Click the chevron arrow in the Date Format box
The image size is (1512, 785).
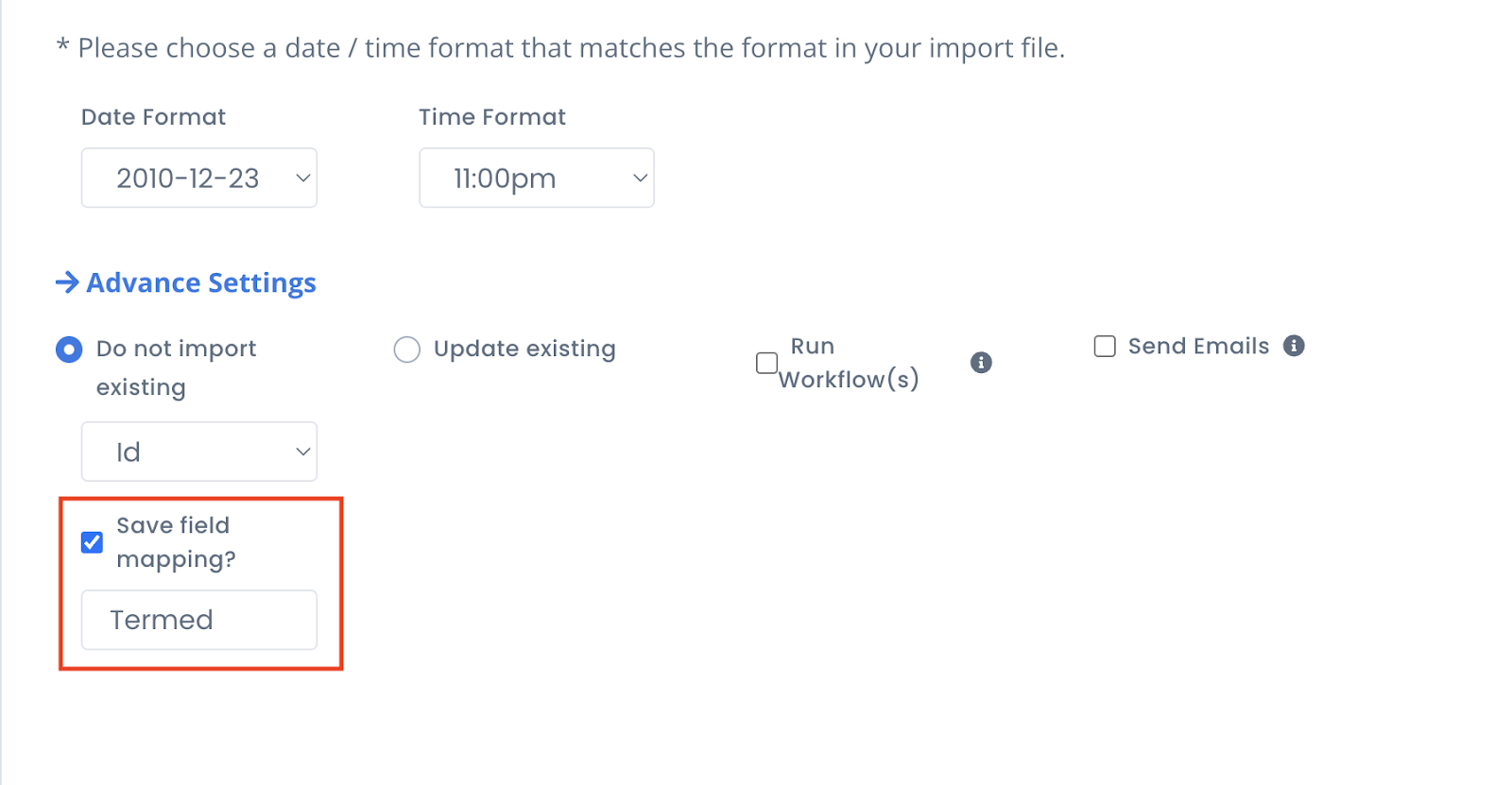pos(302,178)
